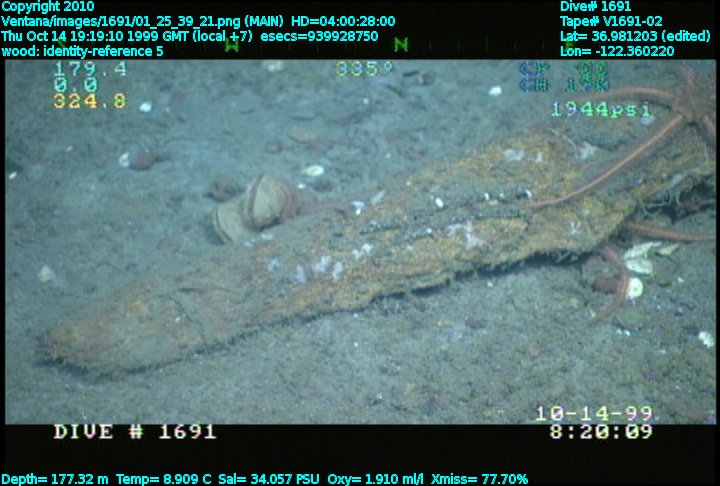The width and height of the screenshot is (720, 486).
Task: Click the 8:20:09 time overlay
Action: click(601, 432)
